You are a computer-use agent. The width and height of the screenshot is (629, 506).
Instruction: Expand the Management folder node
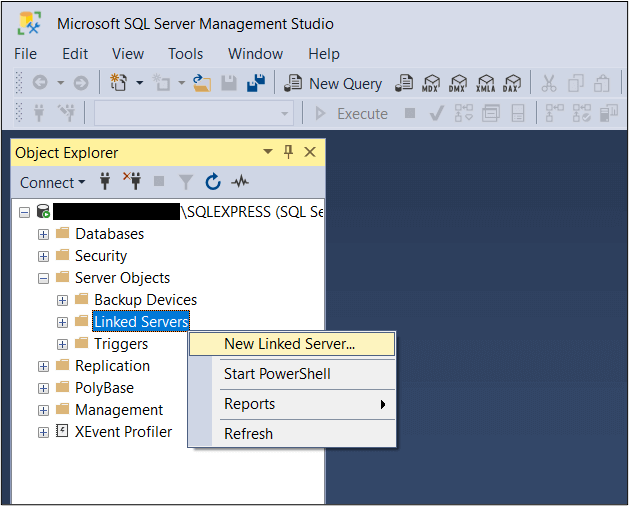(x=43, y=410)
